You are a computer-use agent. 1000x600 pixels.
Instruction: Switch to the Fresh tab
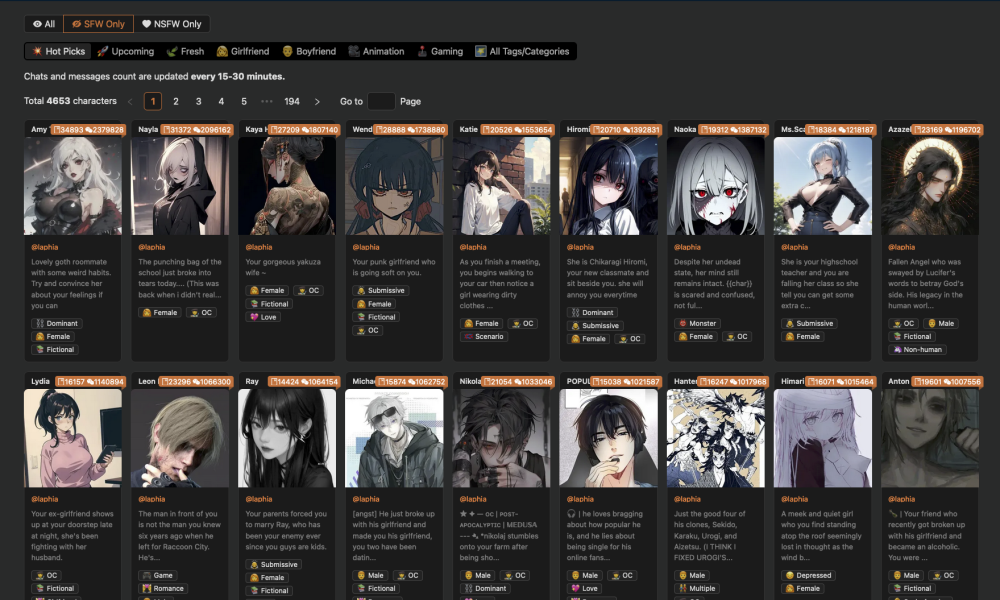pos(186,52)
